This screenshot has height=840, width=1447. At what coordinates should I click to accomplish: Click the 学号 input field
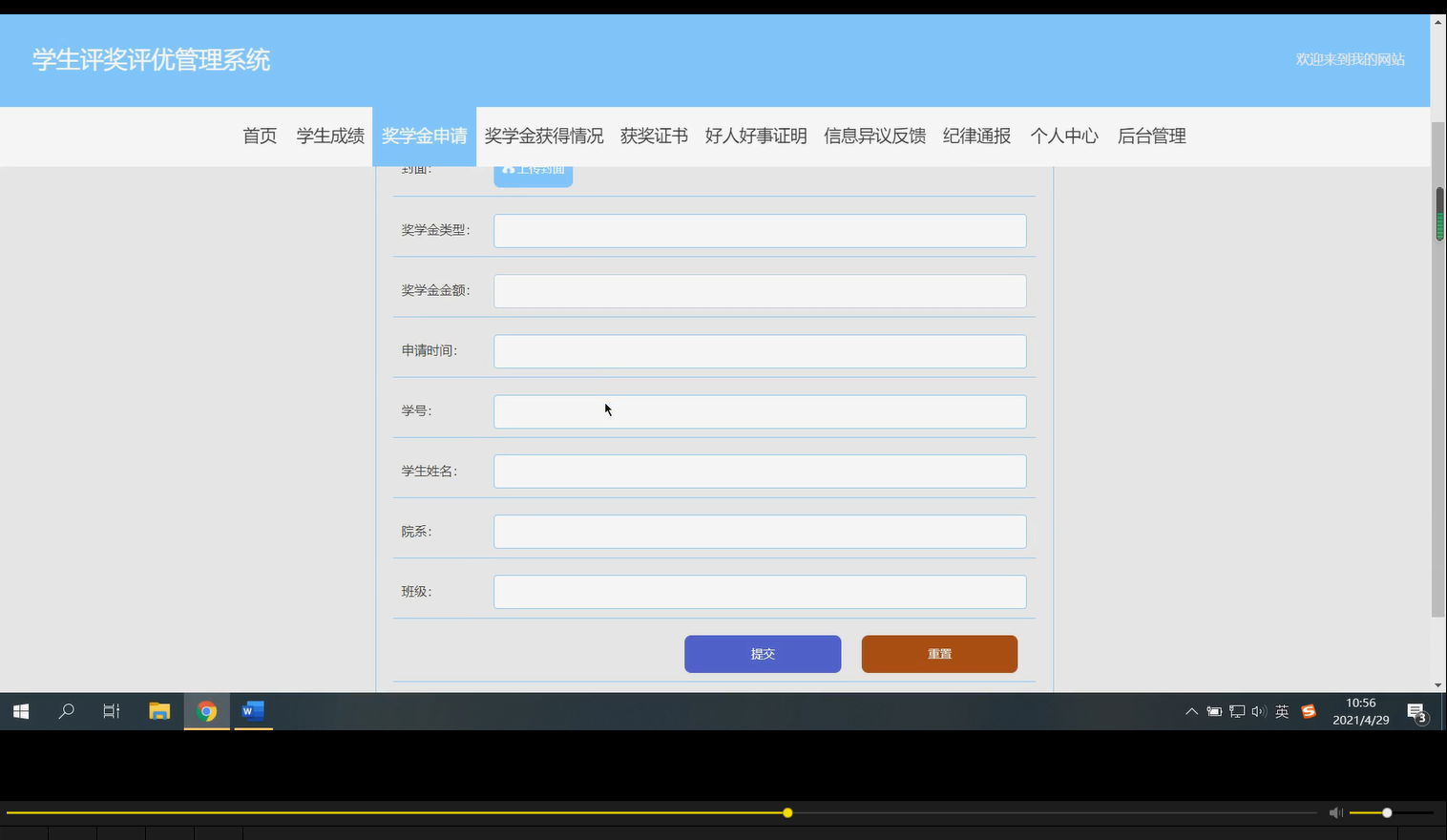pos(759,411)
